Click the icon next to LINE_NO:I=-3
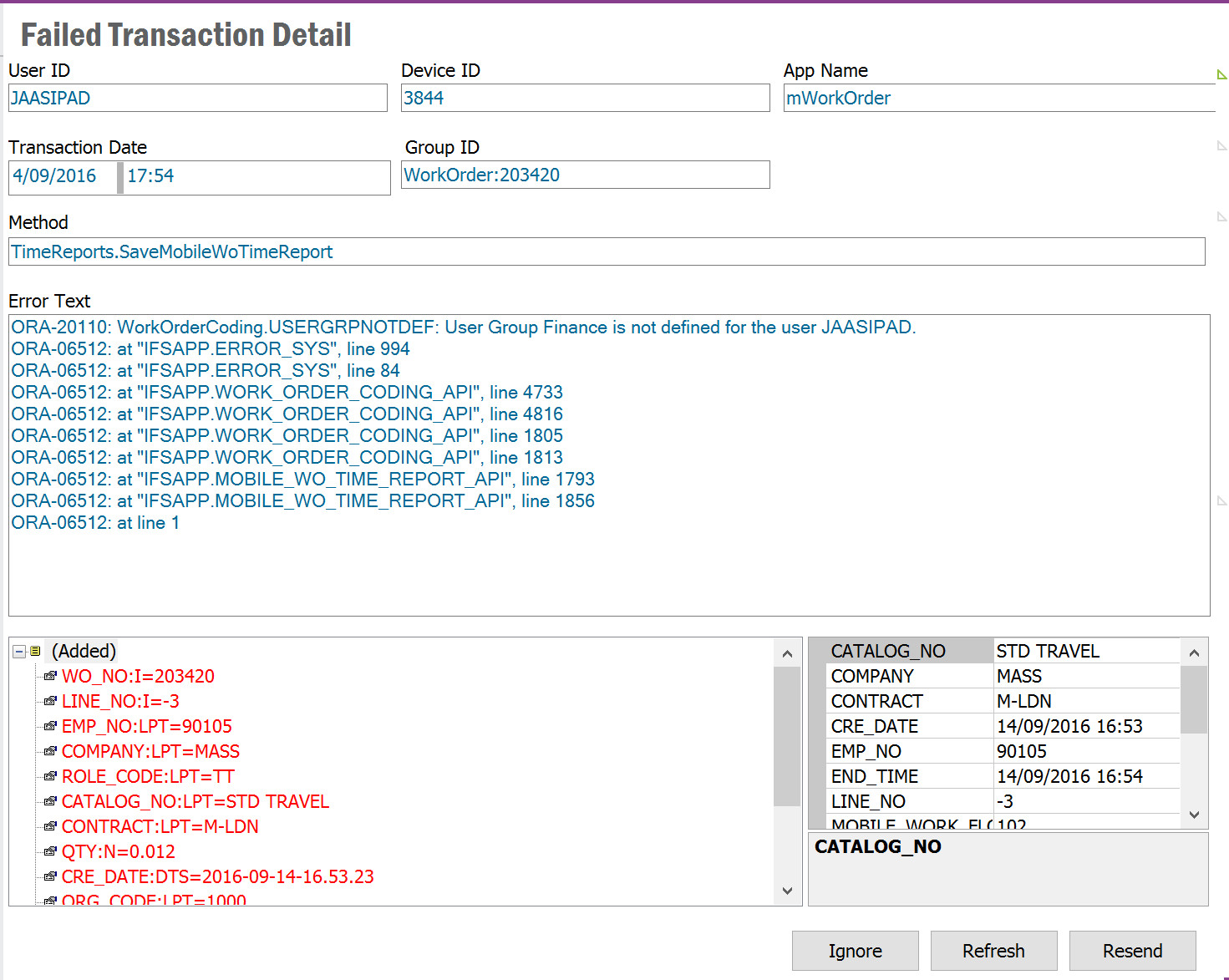Image resolution: width=1229 pixels, height=980 pixels. click(x=50, y=701)
